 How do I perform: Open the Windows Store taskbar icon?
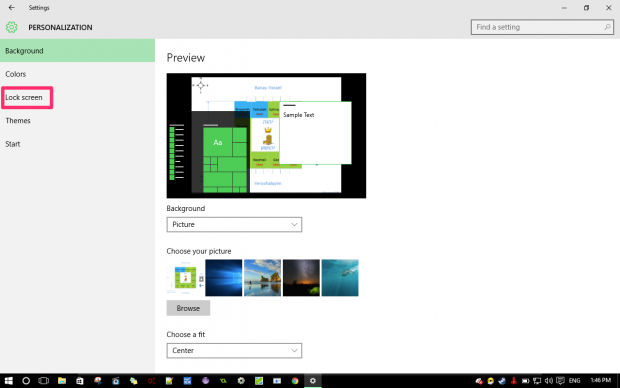pyautogui.click(x=79, y=380)
